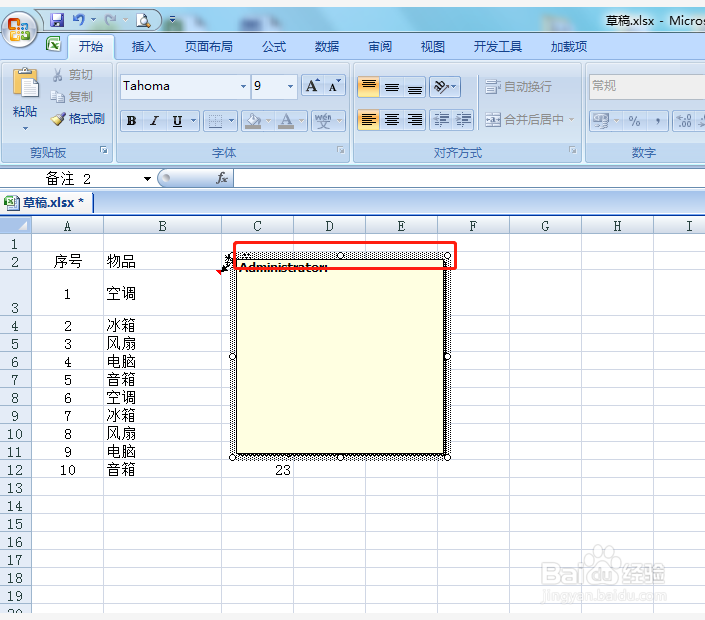This screenshot has height=620, width=705.
Task: Decrease font size with the small A
Action: 335,85
